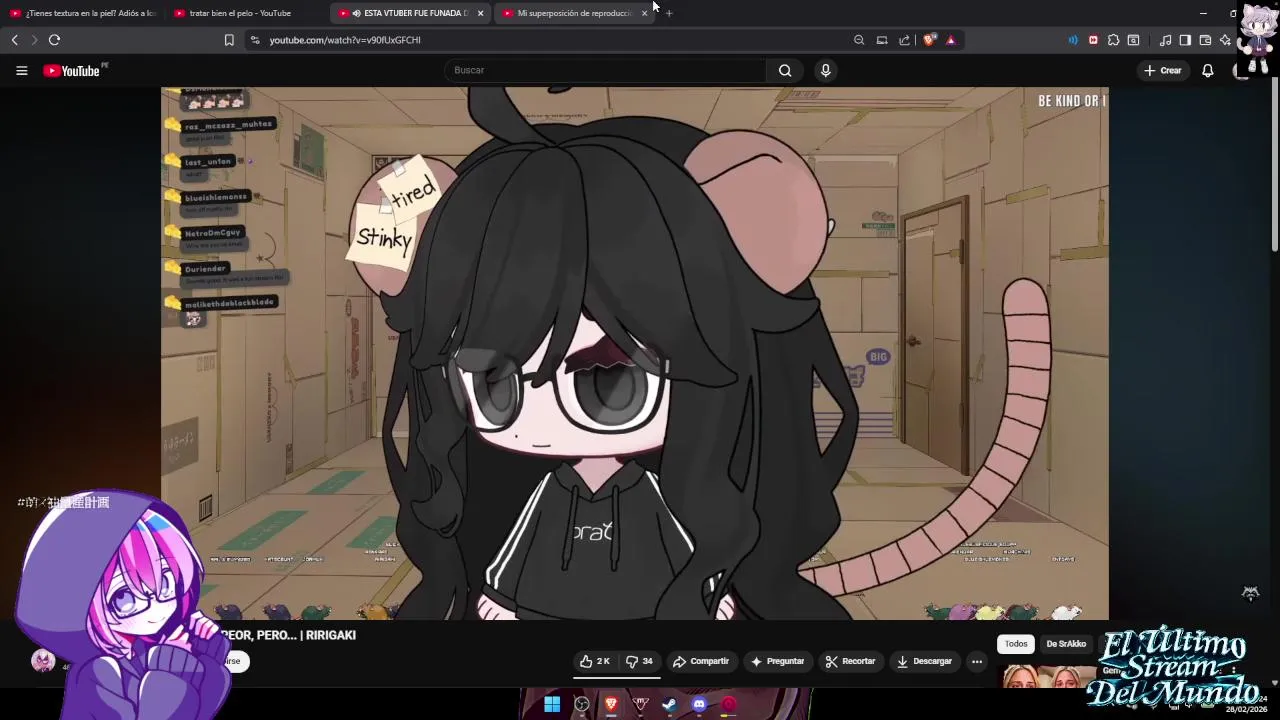This screenshot has height=720, width=1280.
Task: Open a new browser tab
Action: 669,13
